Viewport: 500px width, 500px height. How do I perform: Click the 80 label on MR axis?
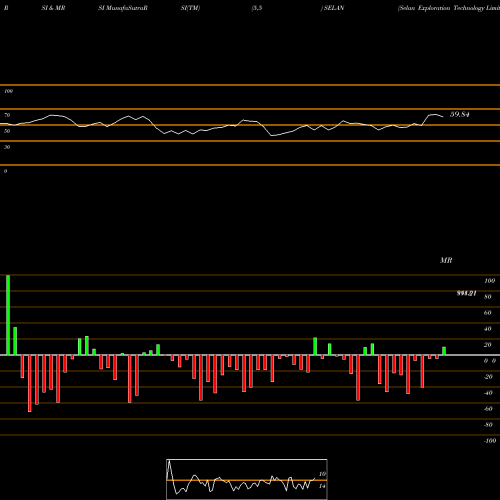[488, 297]
